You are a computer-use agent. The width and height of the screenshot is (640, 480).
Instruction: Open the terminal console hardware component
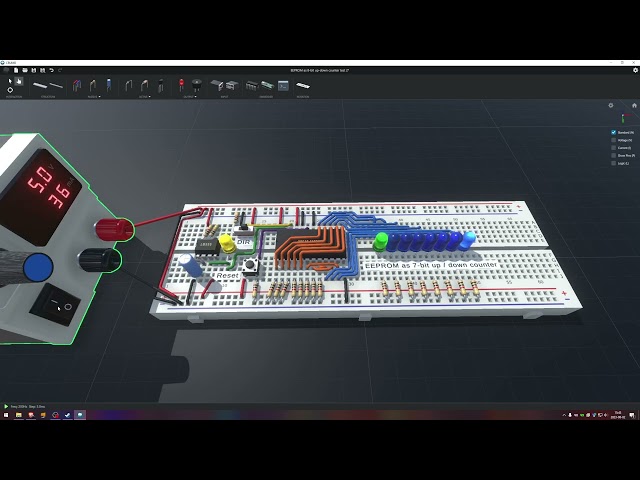point(283,85)
